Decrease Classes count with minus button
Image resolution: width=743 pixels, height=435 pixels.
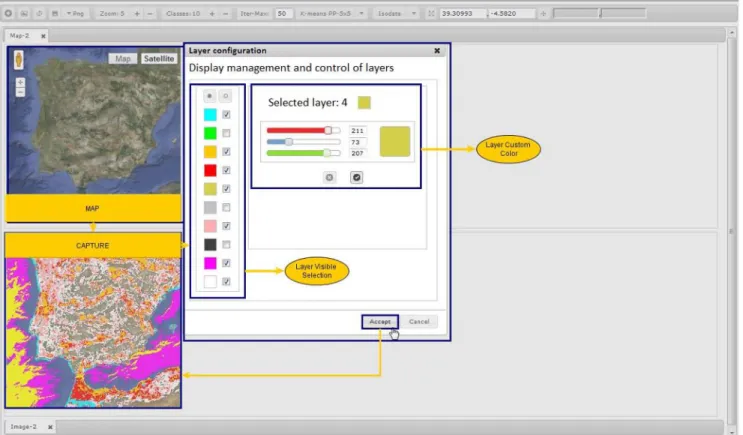[x=226, y=14]
